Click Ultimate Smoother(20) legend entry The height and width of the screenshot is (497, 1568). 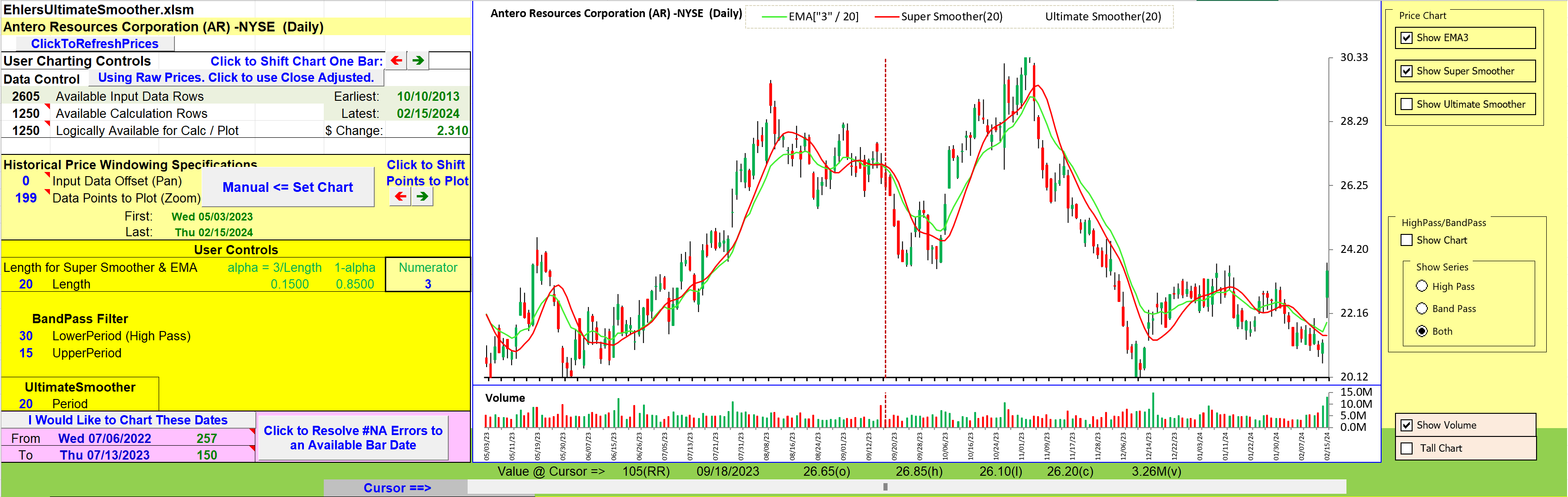tap(1103, 17)
